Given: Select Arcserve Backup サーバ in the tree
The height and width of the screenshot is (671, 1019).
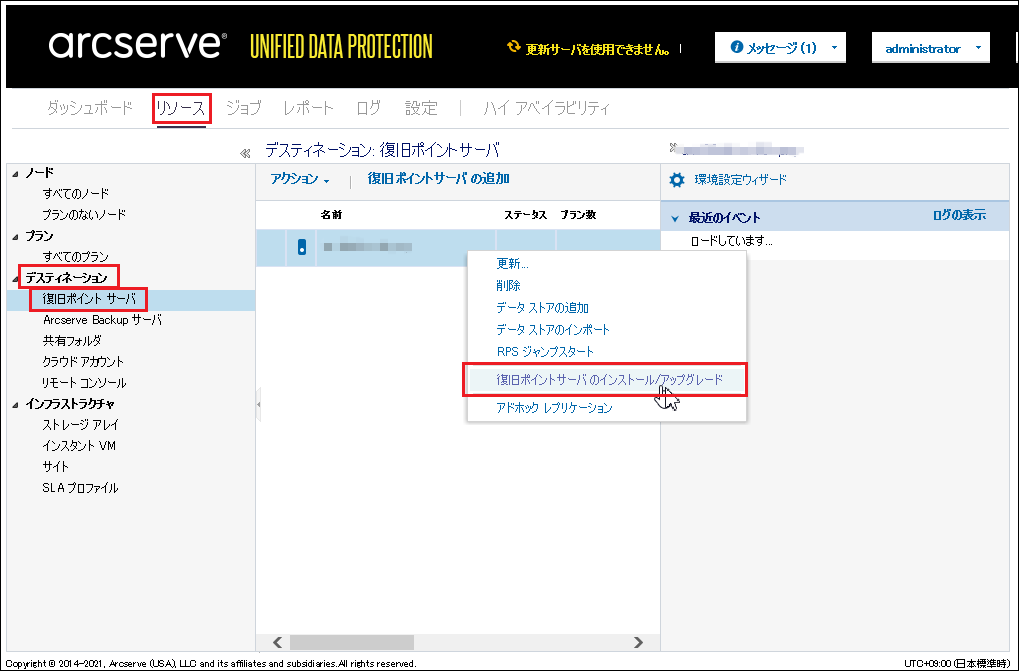Looking at the screenshot, I should pyautogui.click(x=103, y=320).
